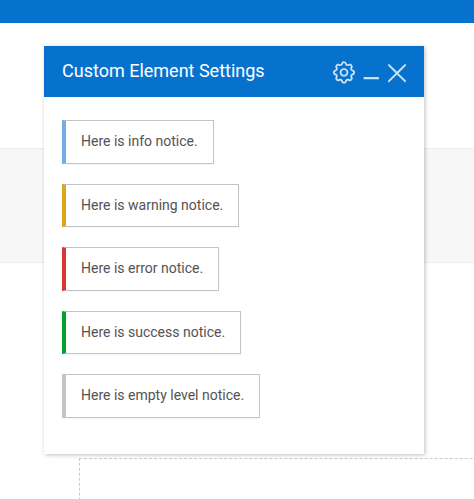The width and height of the screenshot is (474, 499).
Task: Click the gray band right of the panel
Action: click(x=449, y=205)
